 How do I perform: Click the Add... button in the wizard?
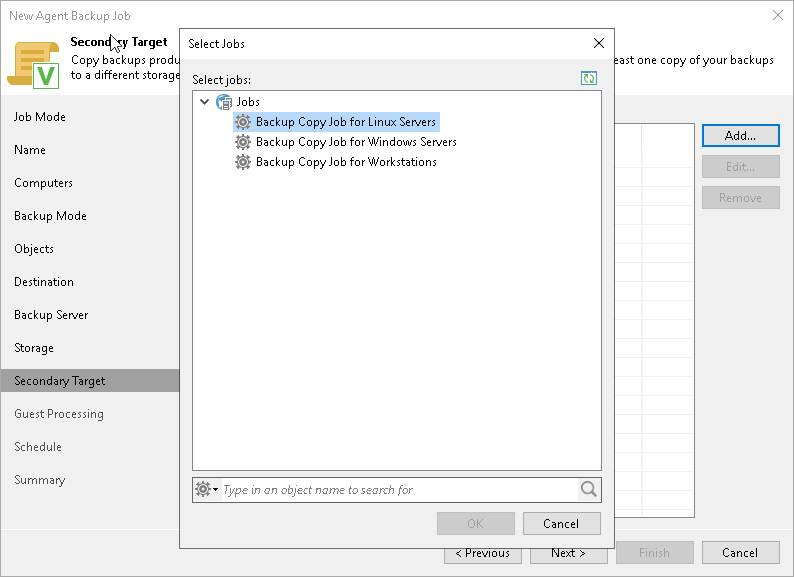[740, 136]
